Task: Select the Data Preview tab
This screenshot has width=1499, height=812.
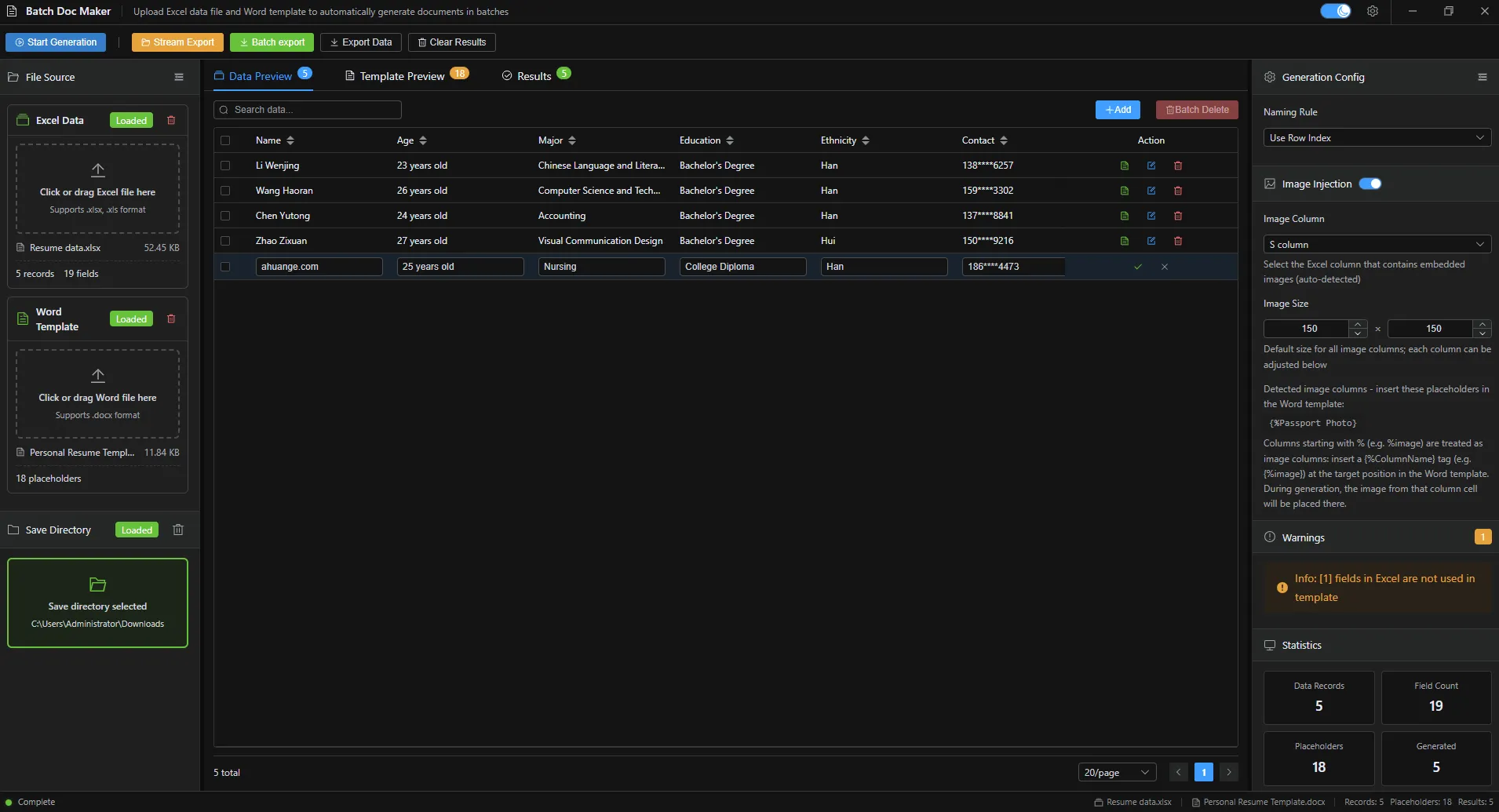Action: tap(263, 75)
